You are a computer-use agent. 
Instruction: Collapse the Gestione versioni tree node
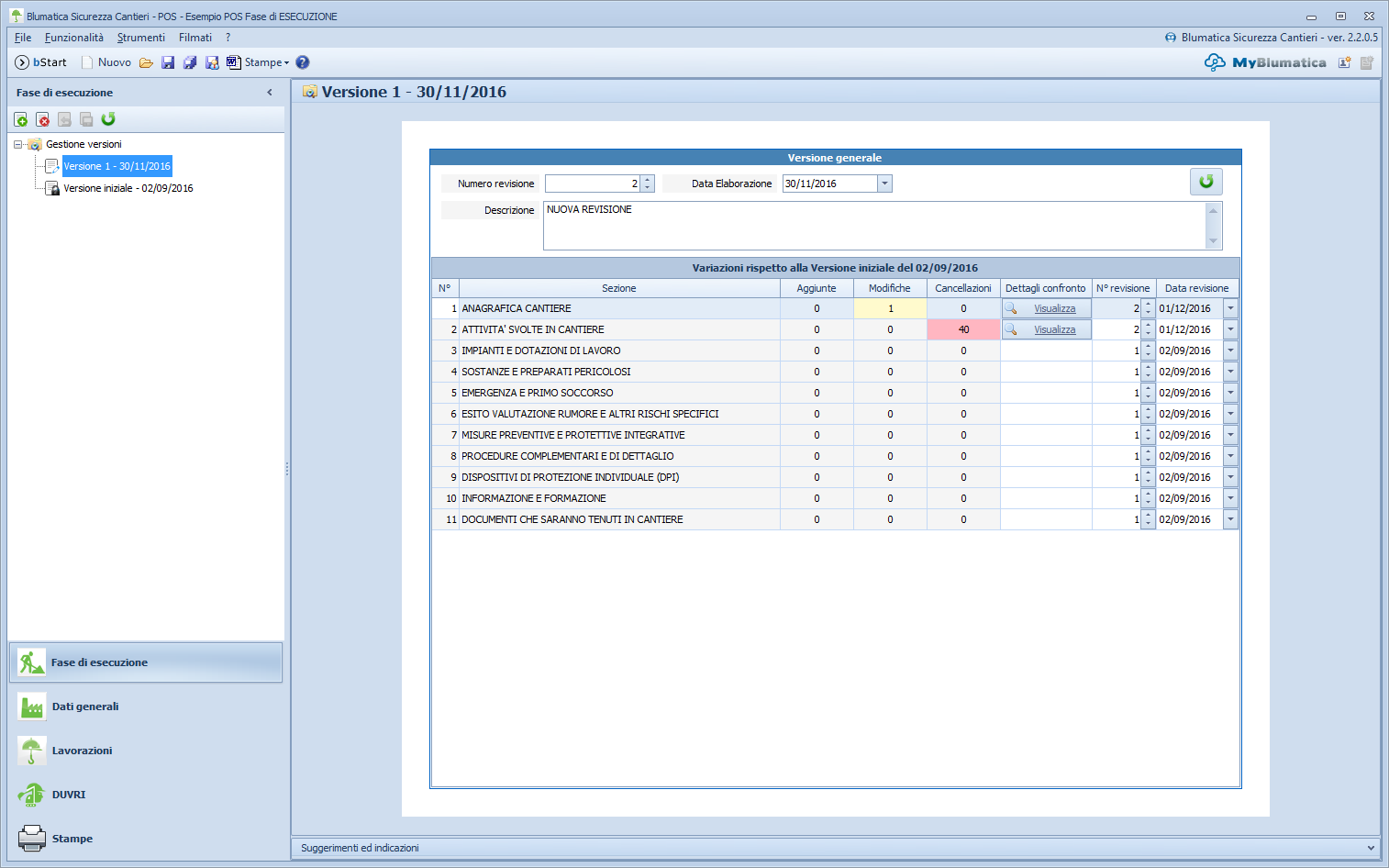coord(17,144)
